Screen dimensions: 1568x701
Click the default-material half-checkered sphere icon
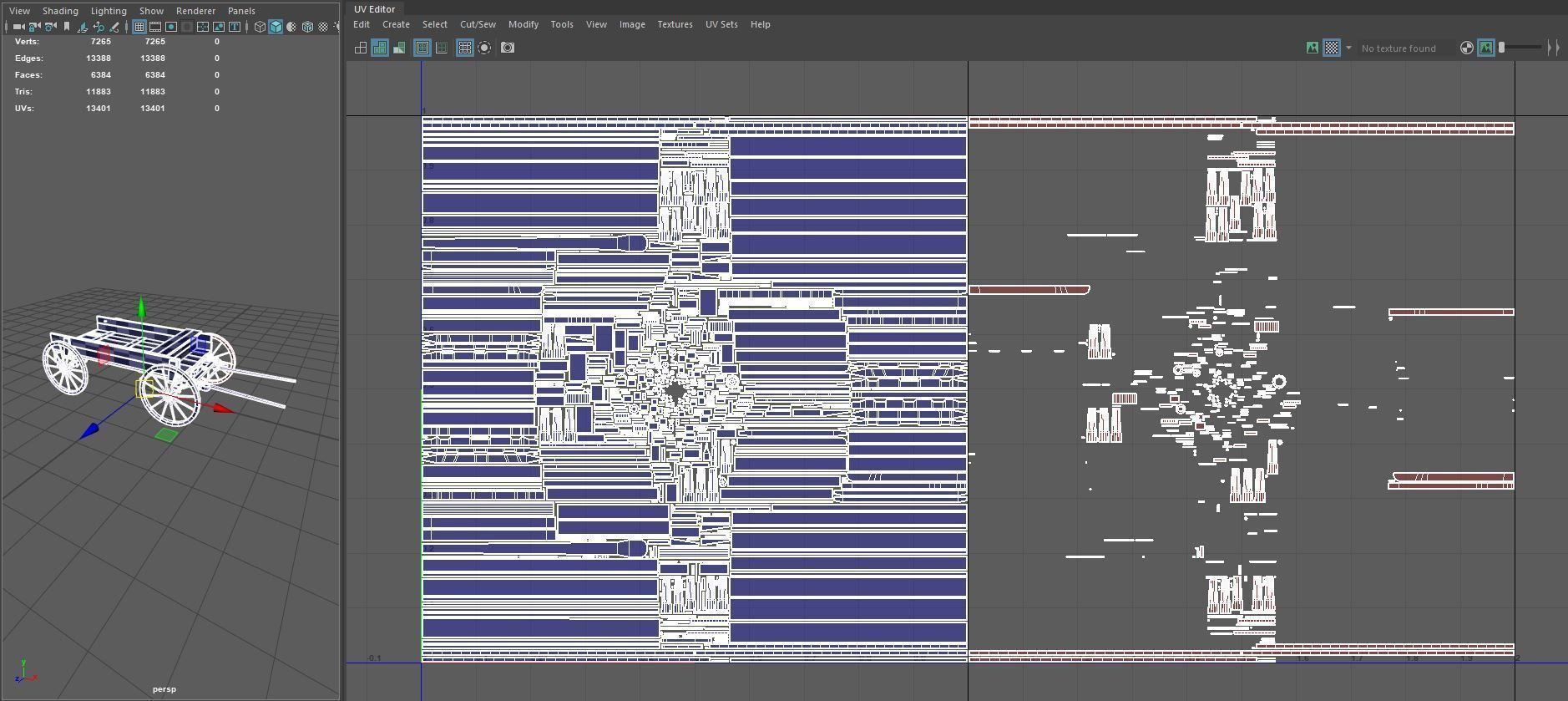click(x=291, y=27)
